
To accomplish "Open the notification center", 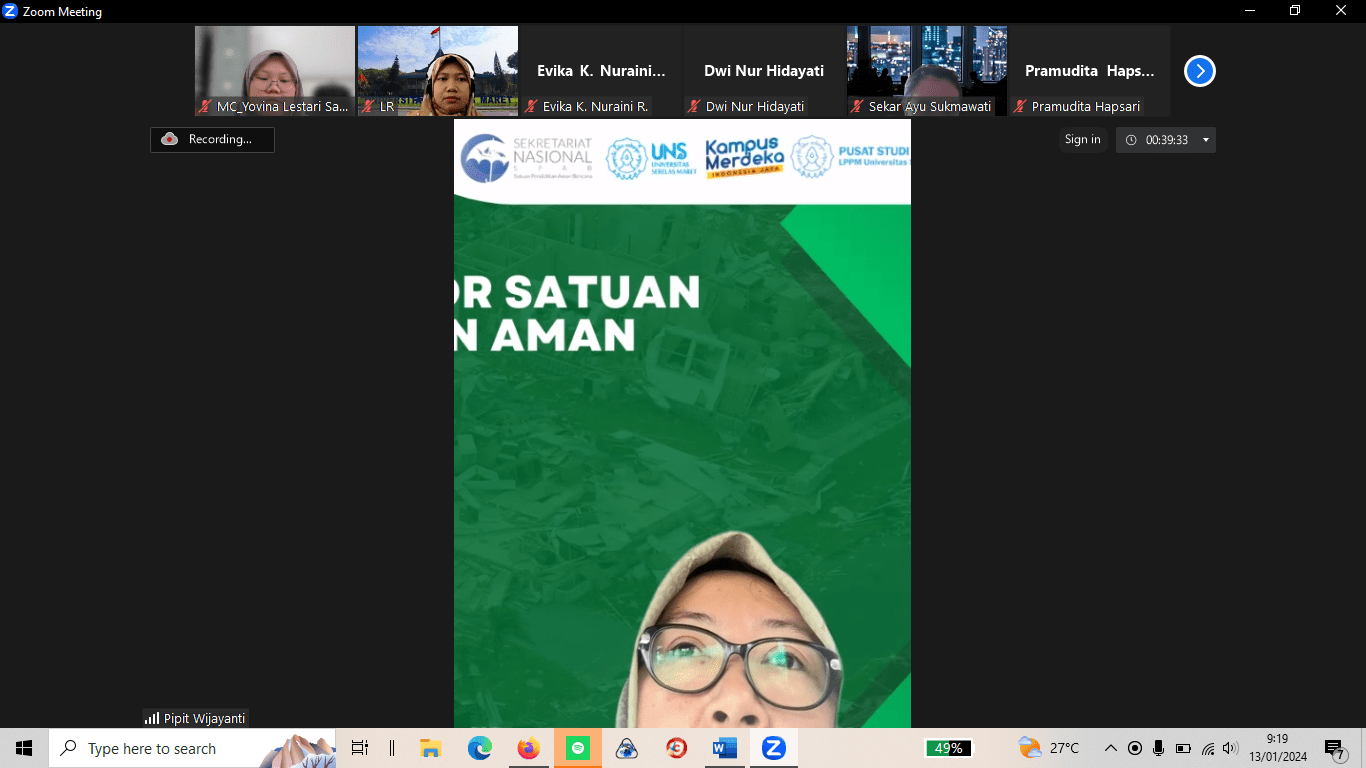I will click(1334, 748).
